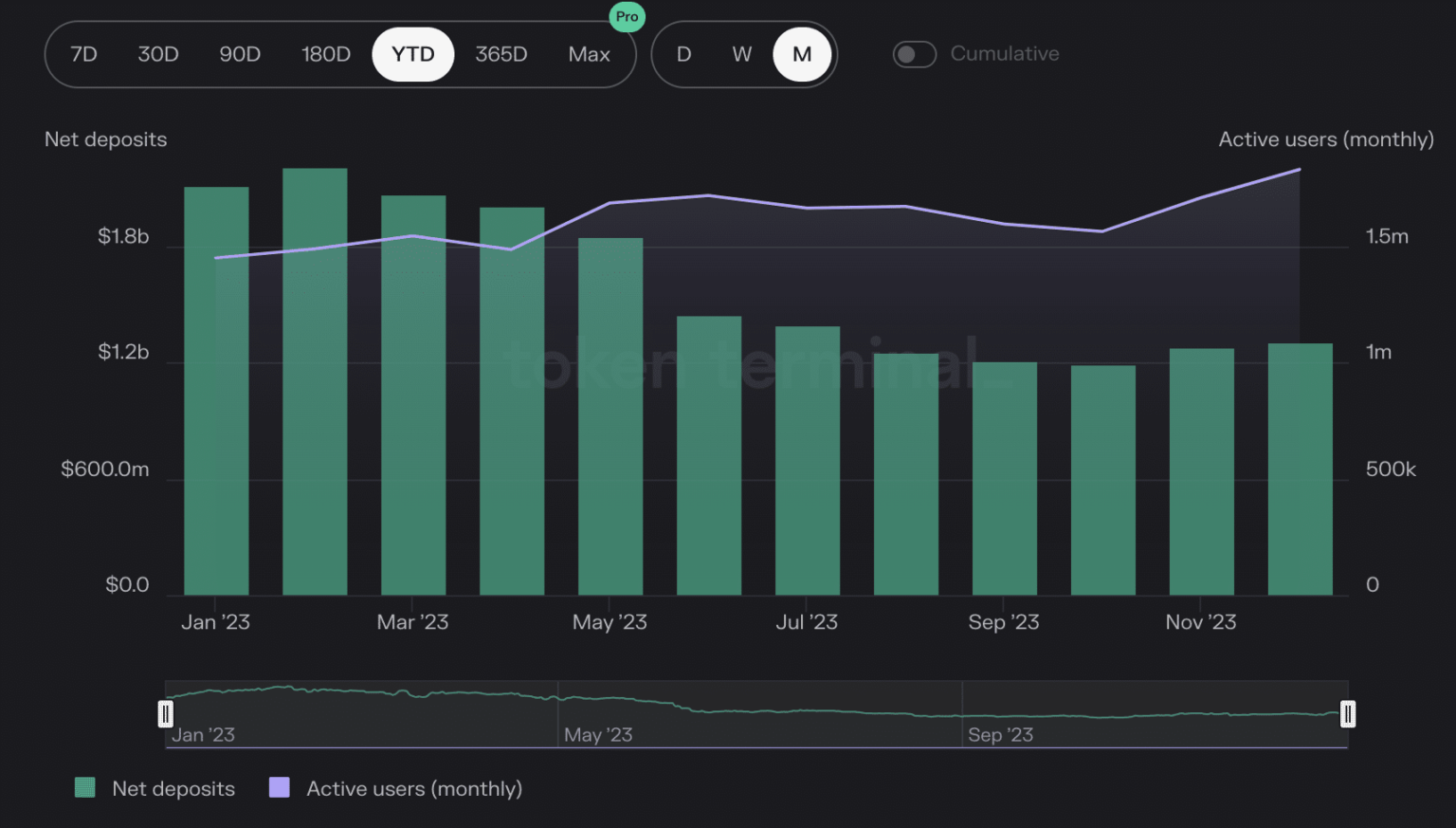The width and height of the screenshot is (1456, 828).
Task: Click the left range slider handle
Action: (x=166, y=713)
